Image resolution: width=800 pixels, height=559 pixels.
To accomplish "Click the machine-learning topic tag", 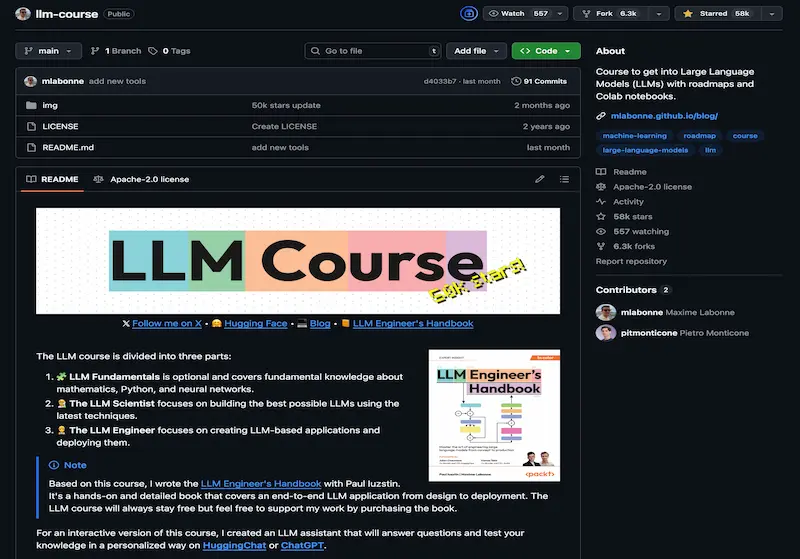I will click(634, 136).
